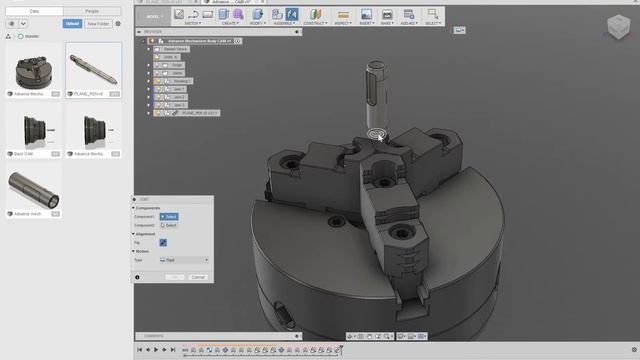Viewport: 640px width, 360px height.
Task: Open the Modify menu
Action: [x=258, y=23]
